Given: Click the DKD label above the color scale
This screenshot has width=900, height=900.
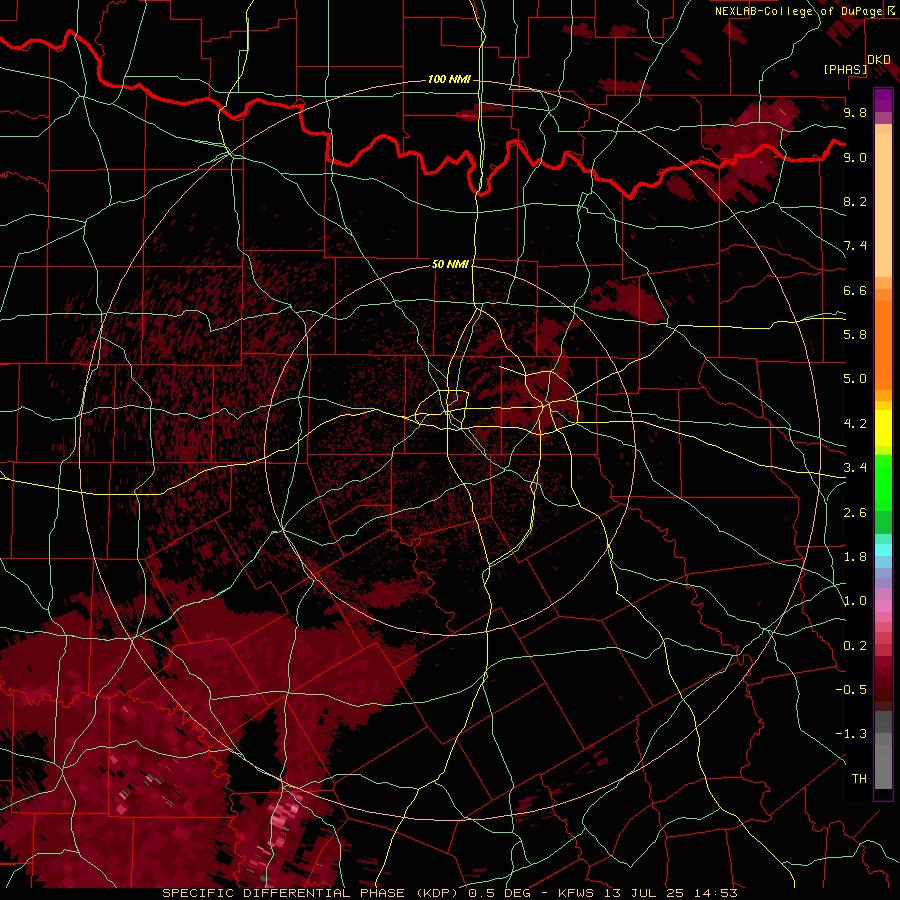Looking at the screenshot, I should pyautogui.click(x=879, y=60).
